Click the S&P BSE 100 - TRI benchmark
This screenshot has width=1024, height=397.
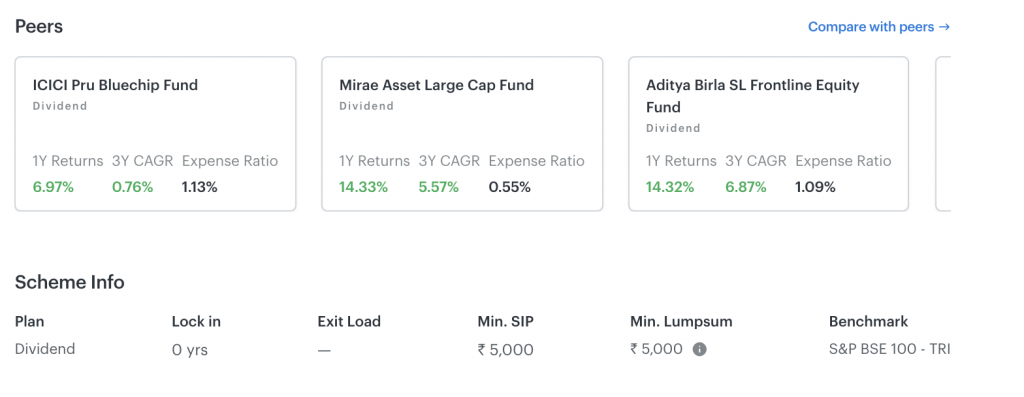[x=889, y=349]
